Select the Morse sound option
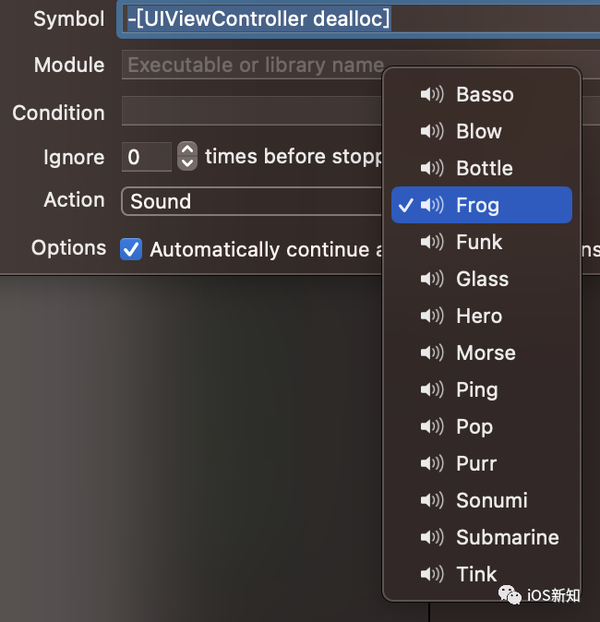This screenshot has height=622, width=600. [485, 353]
